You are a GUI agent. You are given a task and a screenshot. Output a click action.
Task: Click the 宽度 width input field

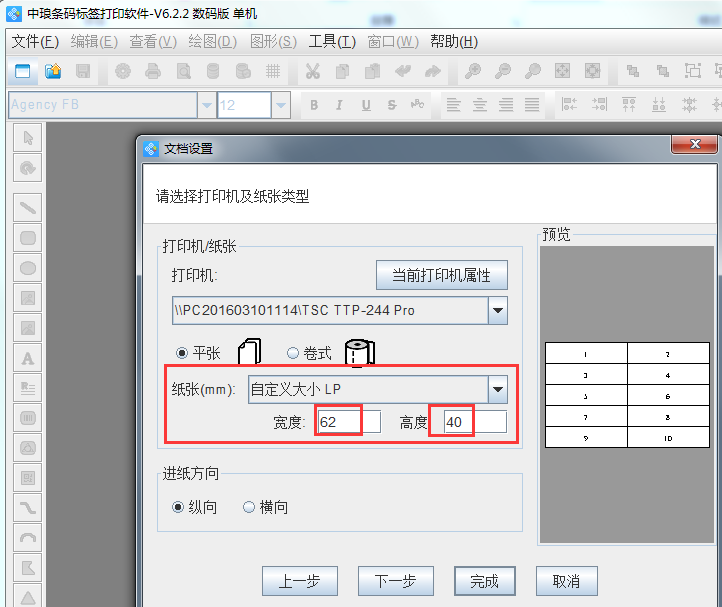pos(347,422)
